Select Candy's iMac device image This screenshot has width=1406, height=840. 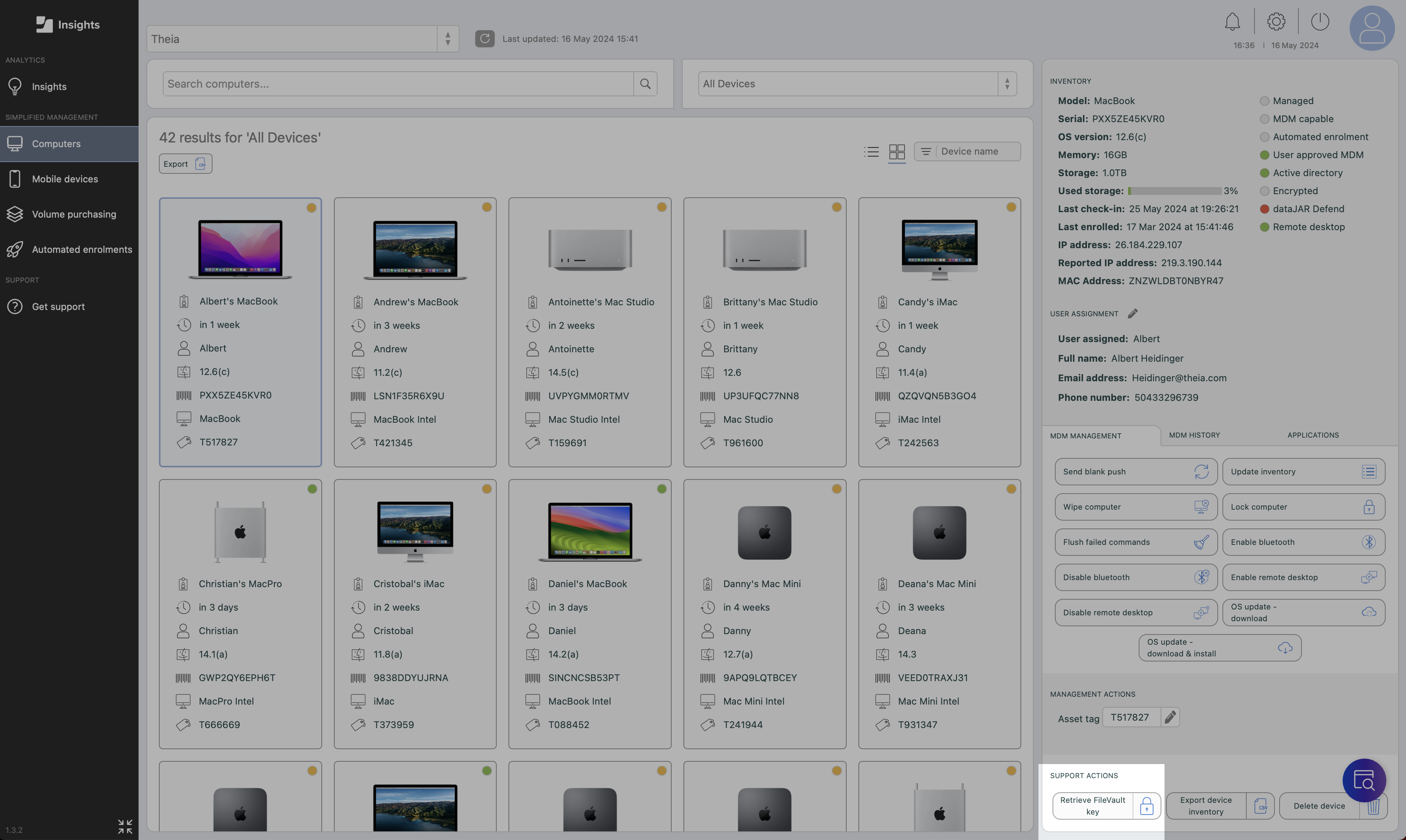[x=939, y=250]
